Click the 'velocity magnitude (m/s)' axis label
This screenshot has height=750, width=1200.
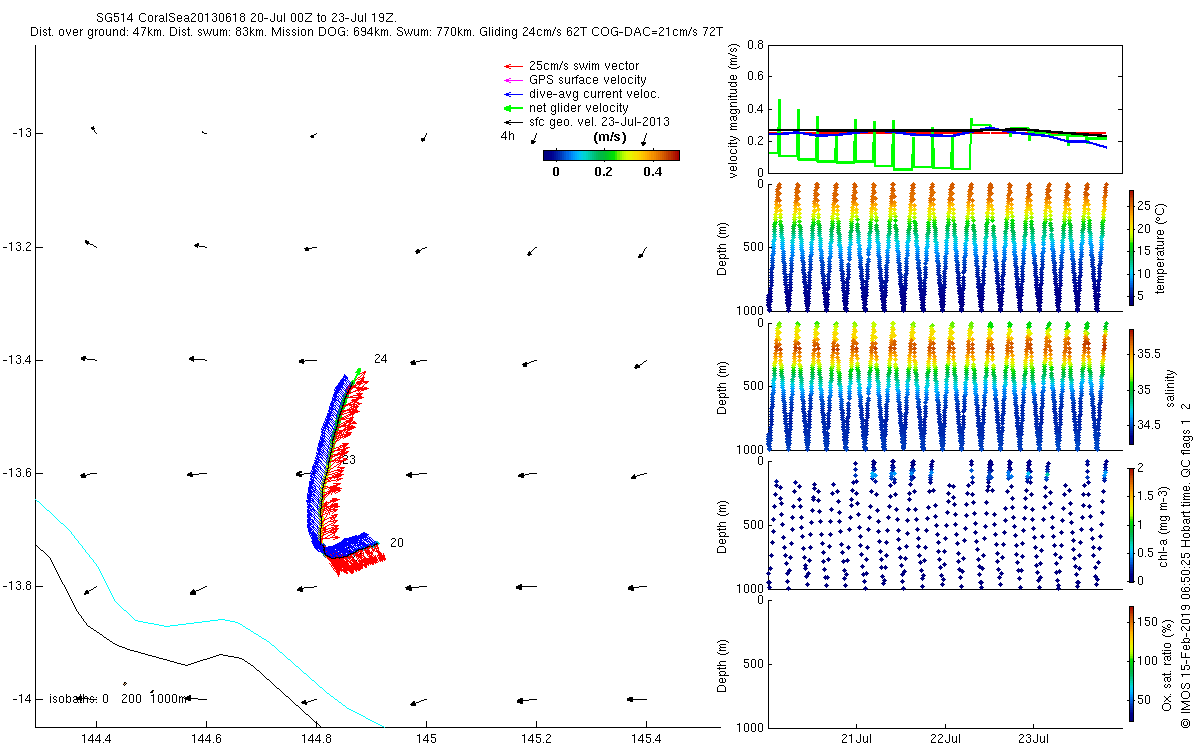735,110
